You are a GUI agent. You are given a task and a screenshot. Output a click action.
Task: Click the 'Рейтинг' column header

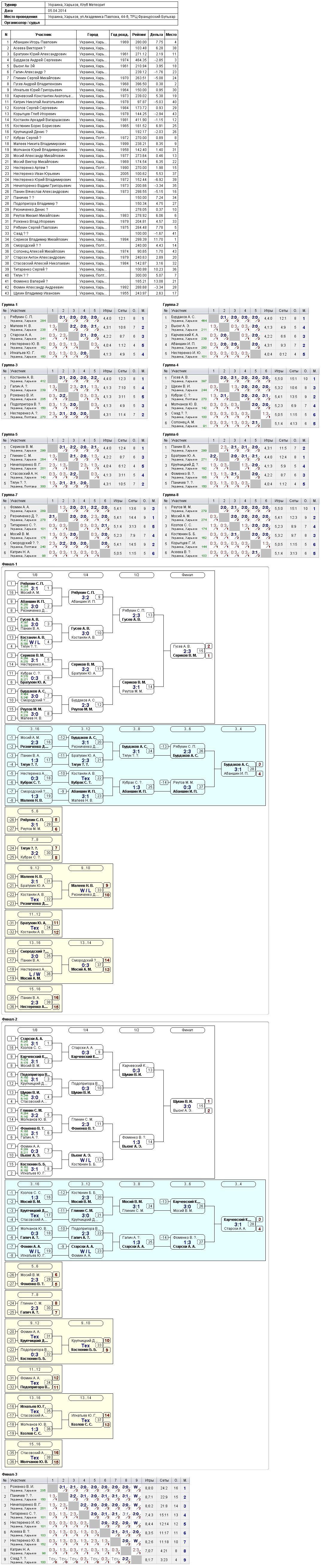point(139,35)
